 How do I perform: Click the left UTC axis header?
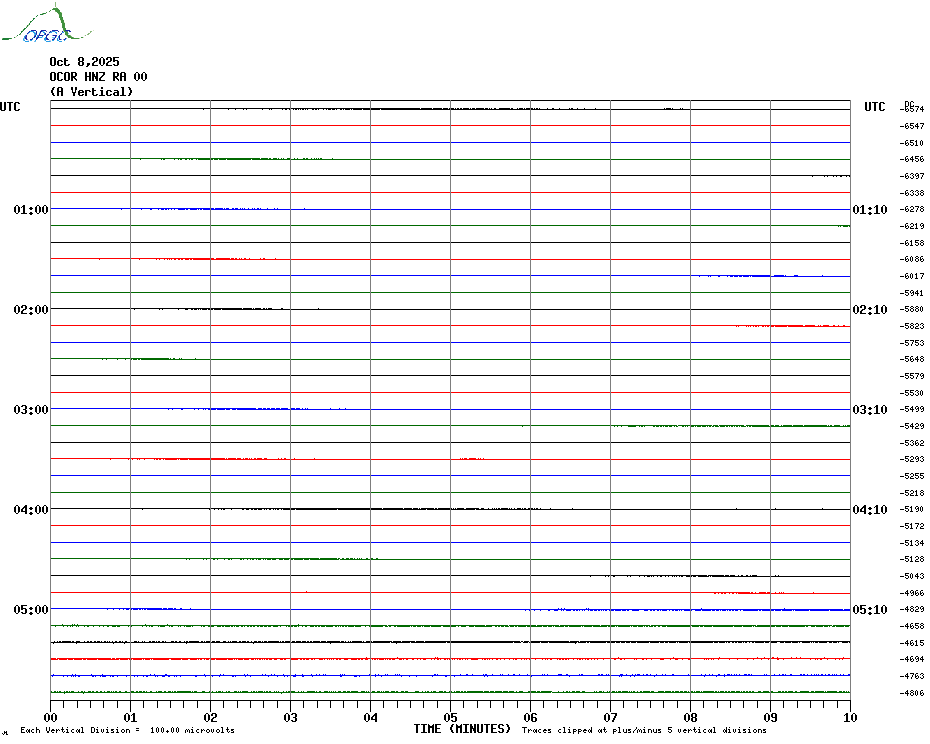coord(10,107)
